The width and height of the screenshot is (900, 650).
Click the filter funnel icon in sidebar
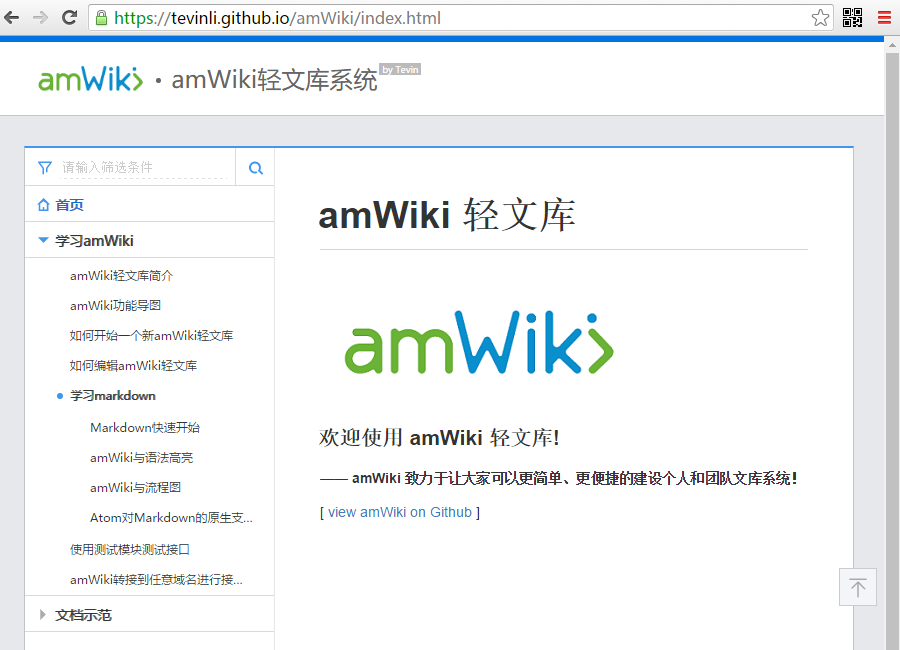coord(44,166)
